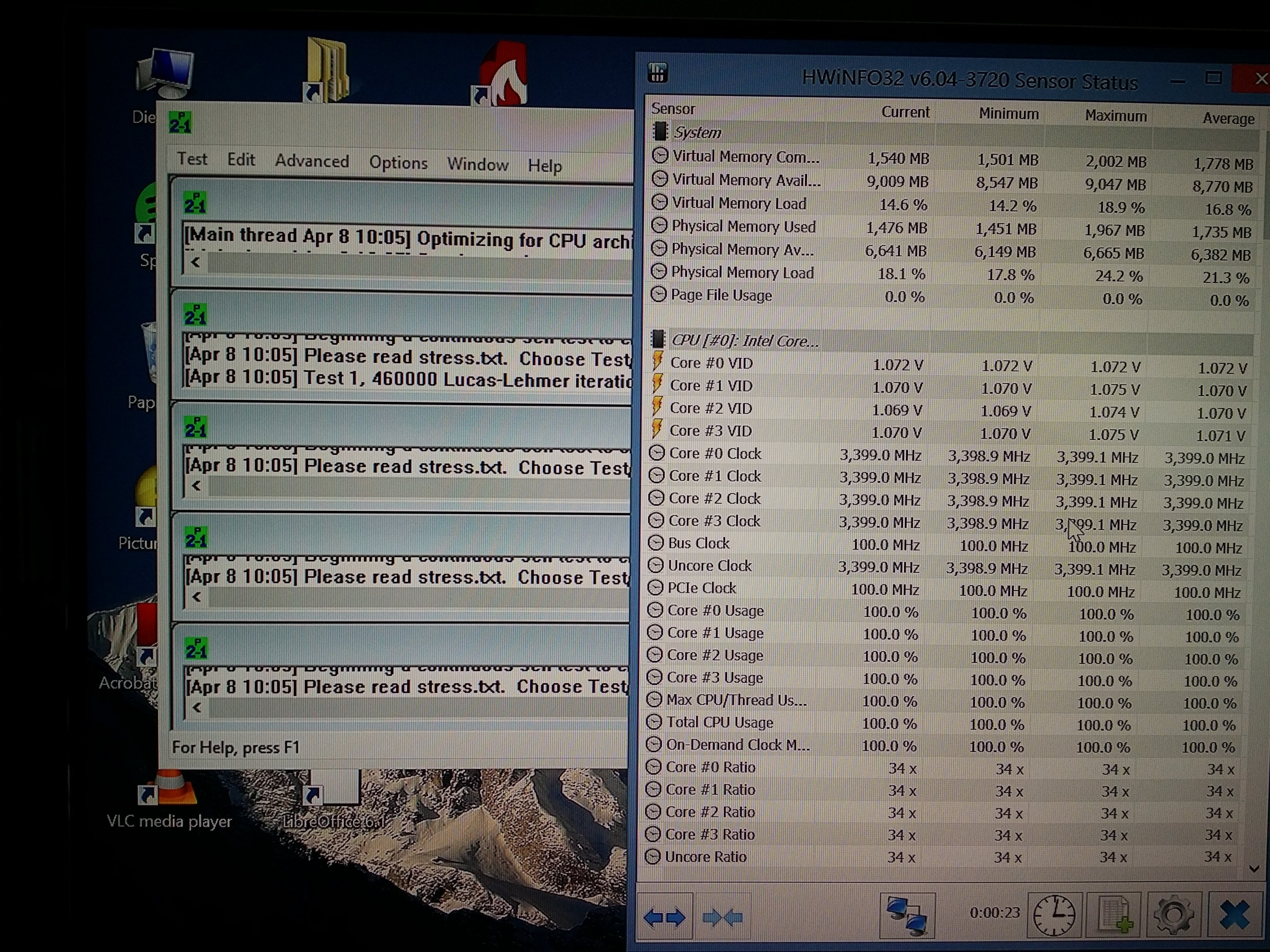This screenshot has height=952, width=1270.
Task: Click the Maximum column header
Action: tap(1115, 116)
